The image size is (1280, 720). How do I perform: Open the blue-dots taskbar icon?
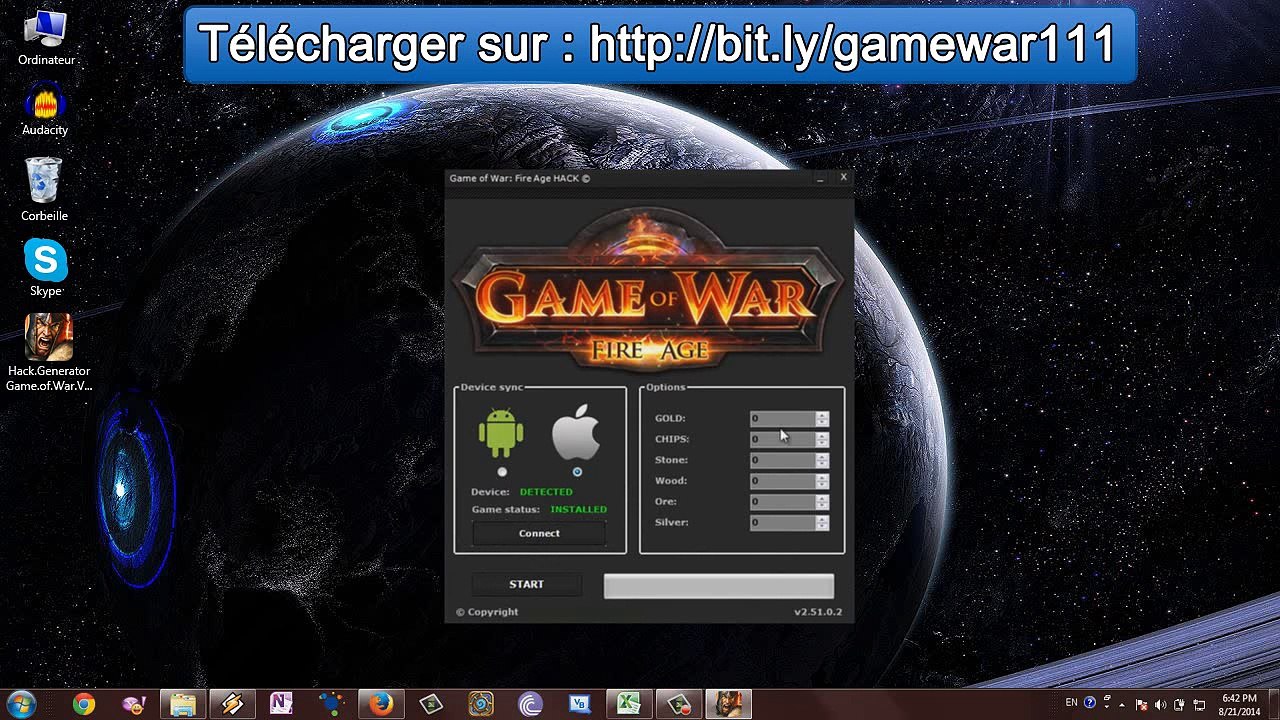331,704
